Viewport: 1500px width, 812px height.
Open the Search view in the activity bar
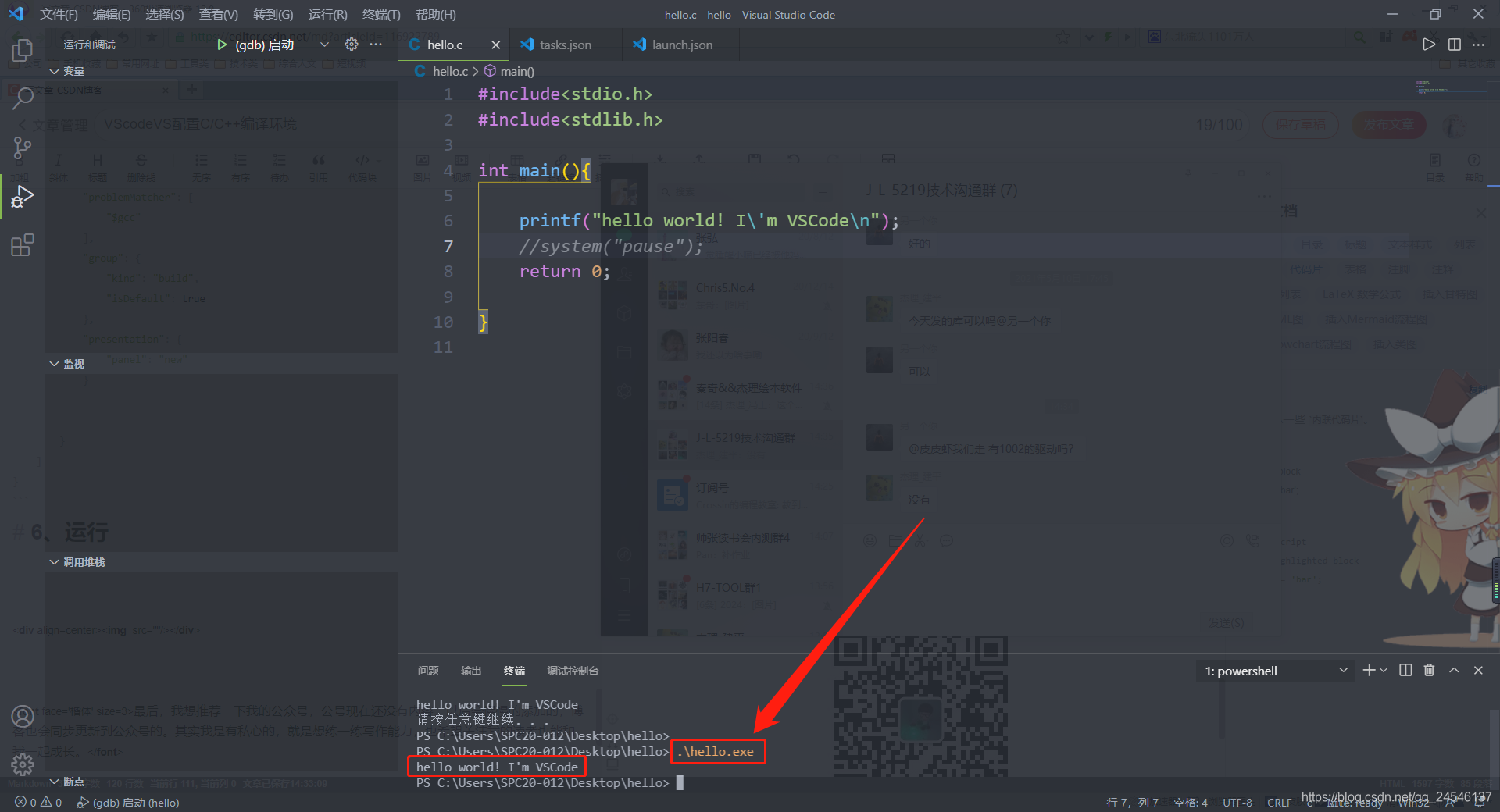(22, 99)
